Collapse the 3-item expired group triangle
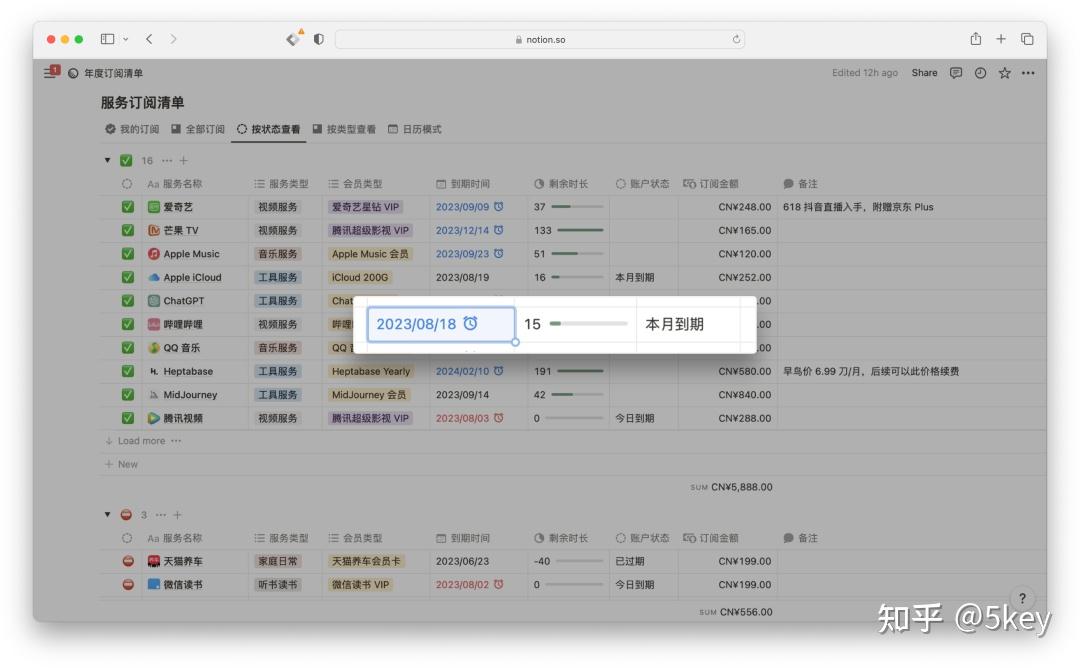The width and height of the screenshot is (1080, 668). [107, 514]
